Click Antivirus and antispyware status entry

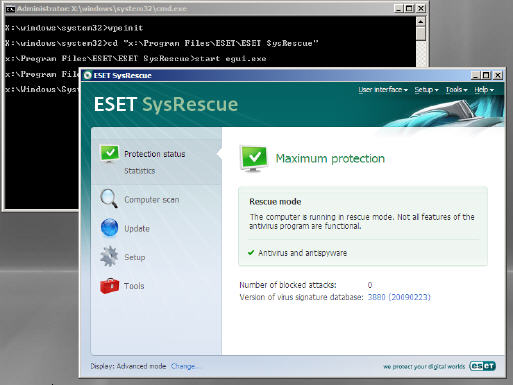tap(302, 253)
